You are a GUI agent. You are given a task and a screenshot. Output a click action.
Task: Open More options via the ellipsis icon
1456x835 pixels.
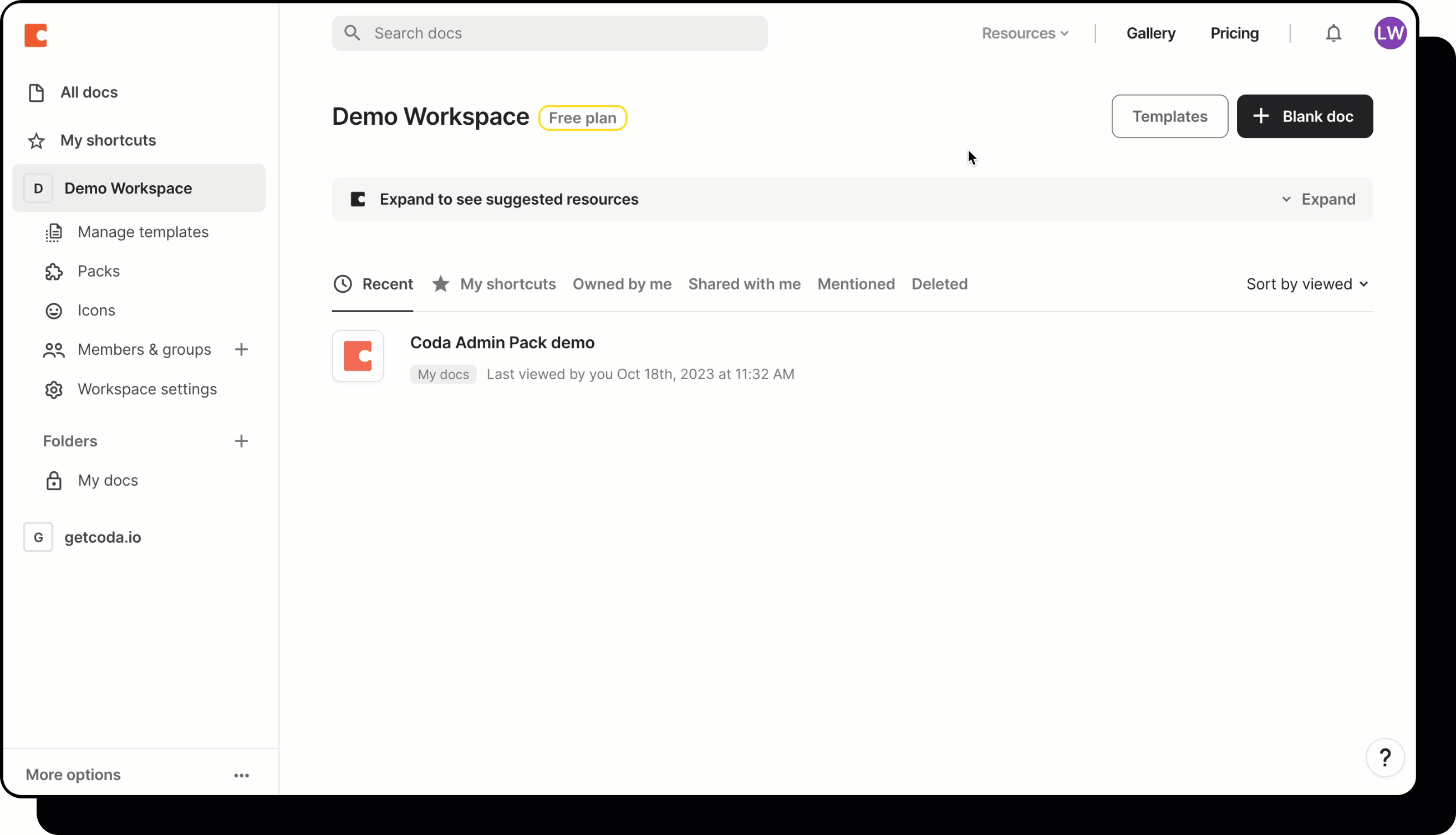pyautogui.click(x=241, y=775)
